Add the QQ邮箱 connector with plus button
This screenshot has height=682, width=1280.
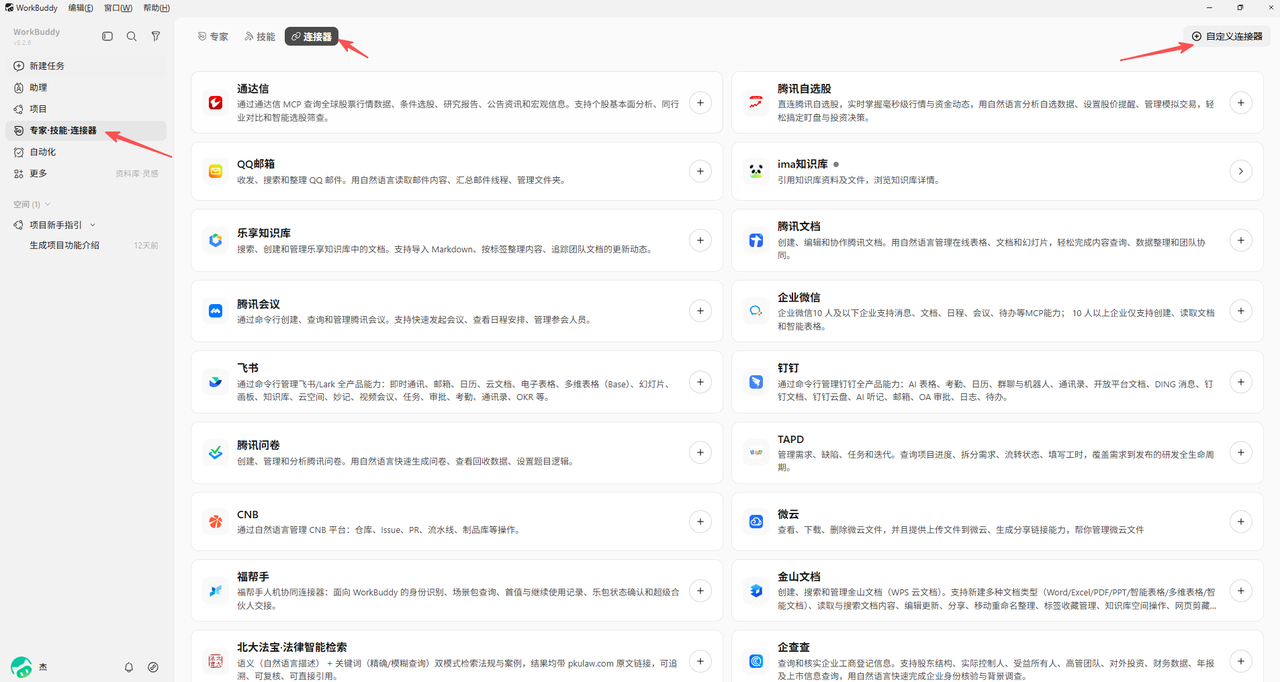[700, 171]
